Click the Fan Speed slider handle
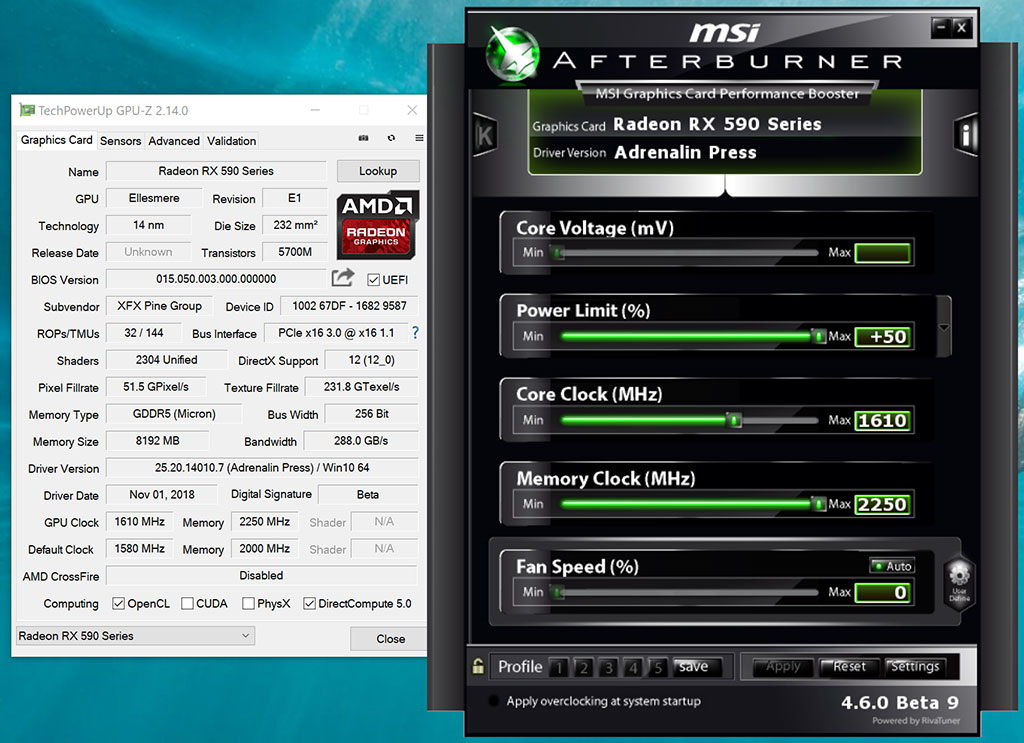 (x=557, y=592)
